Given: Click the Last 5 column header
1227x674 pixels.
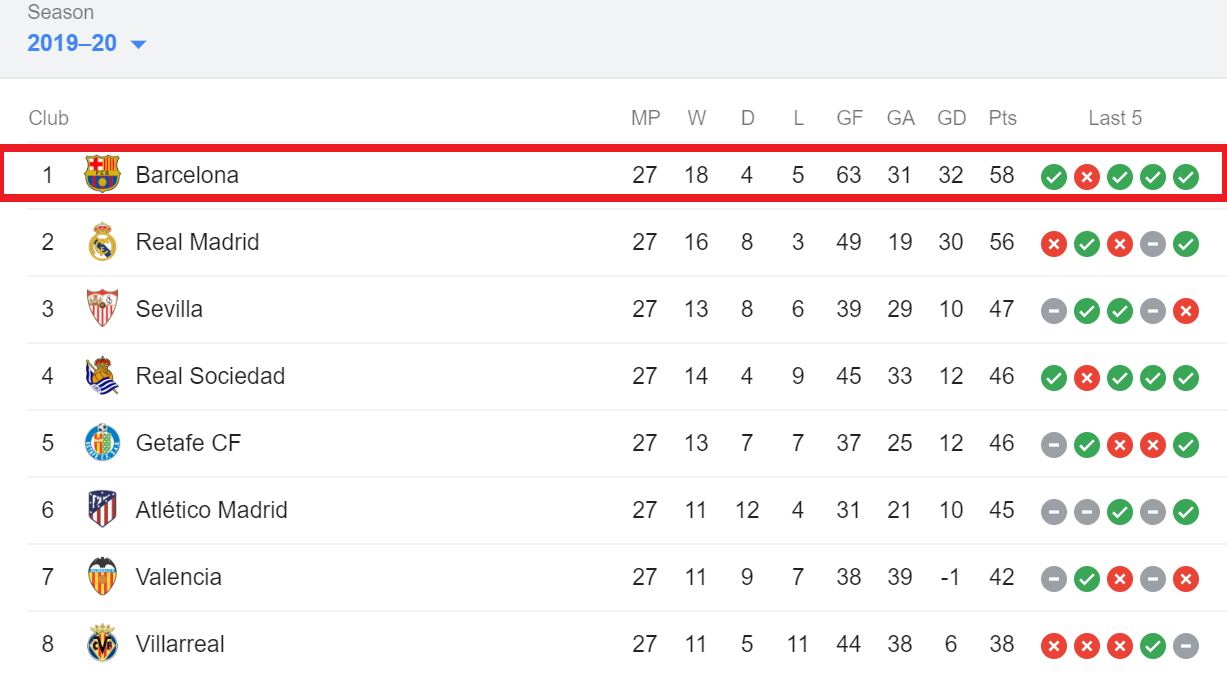Looking at the screenshot, I should tap(1115, 118).
